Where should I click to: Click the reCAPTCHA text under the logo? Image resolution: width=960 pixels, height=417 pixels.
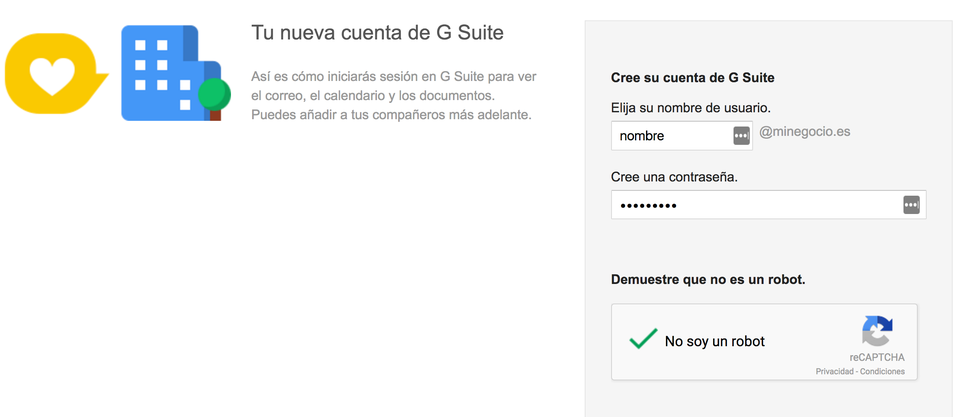point(877,358)
